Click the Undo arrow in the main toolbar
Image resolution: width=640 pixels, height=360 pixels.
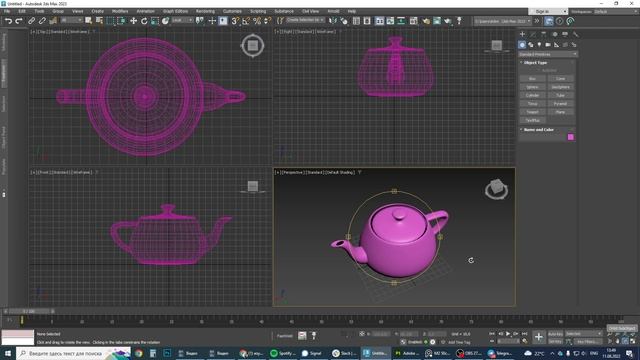coord(8,21)
